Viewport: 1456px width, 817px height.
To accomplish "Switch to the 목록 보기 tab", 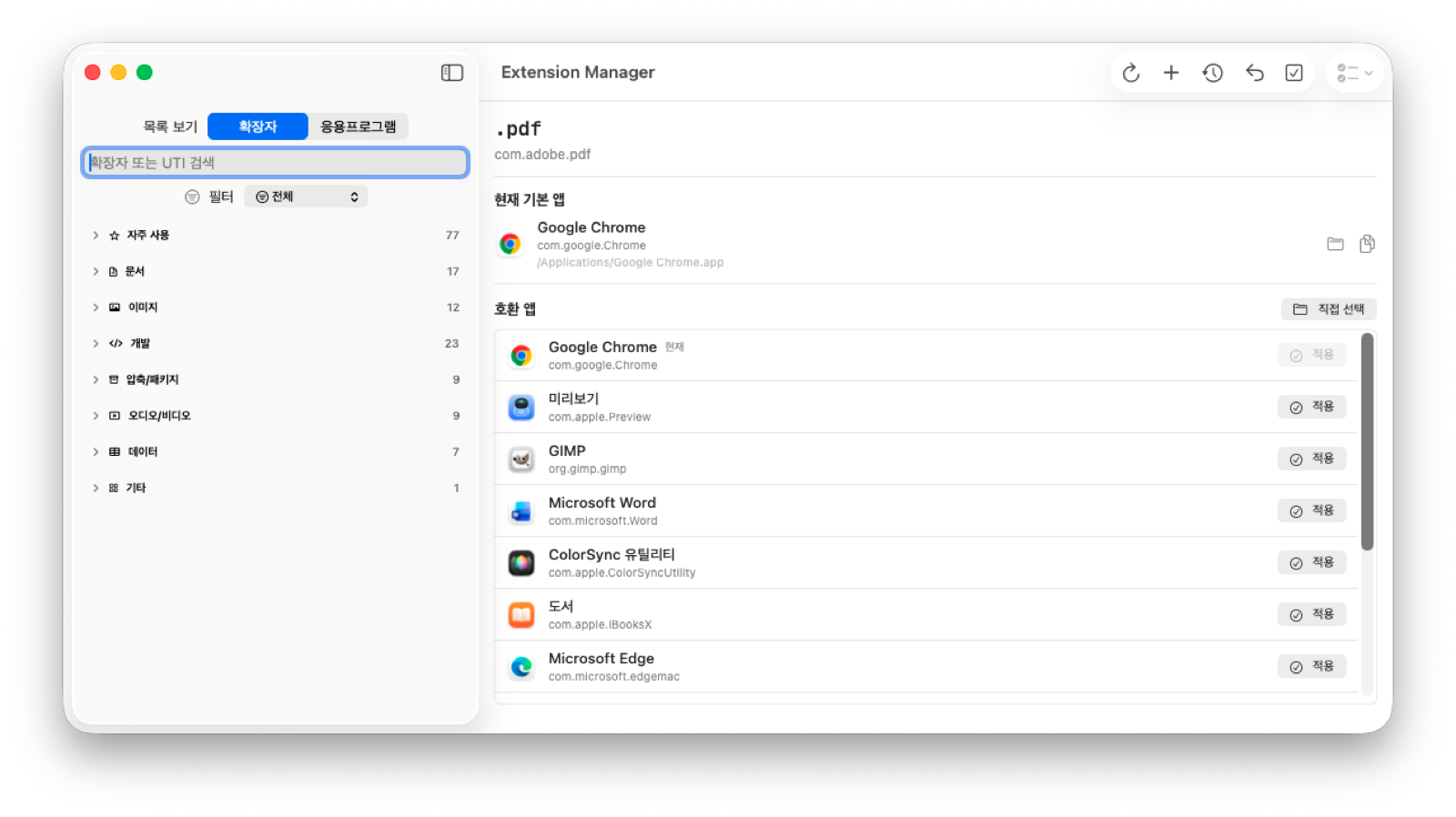I will click(x=170, y=126).
